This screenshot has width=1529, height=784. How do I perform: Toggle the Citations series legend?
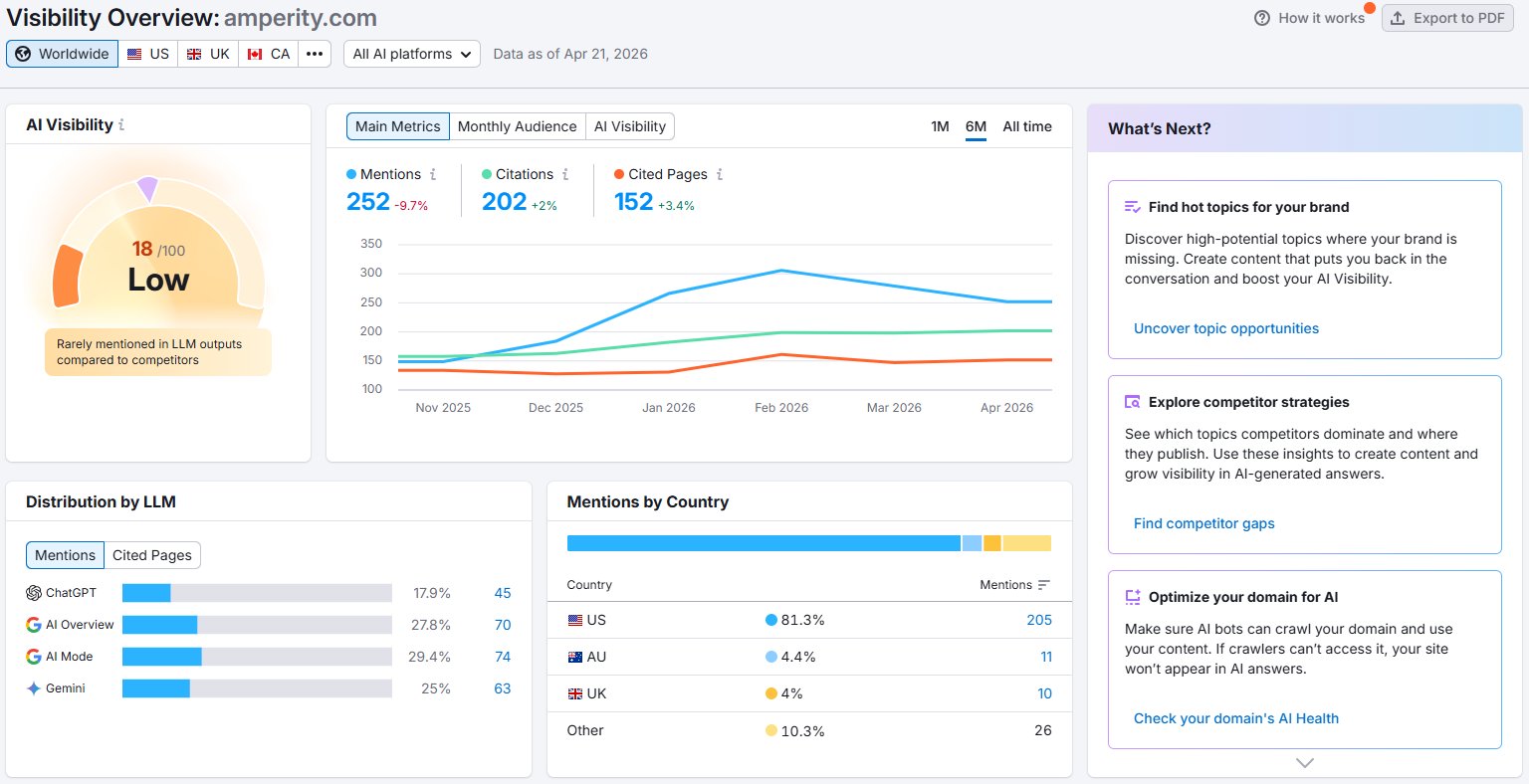pyautogui.click(x=518, y=174)
